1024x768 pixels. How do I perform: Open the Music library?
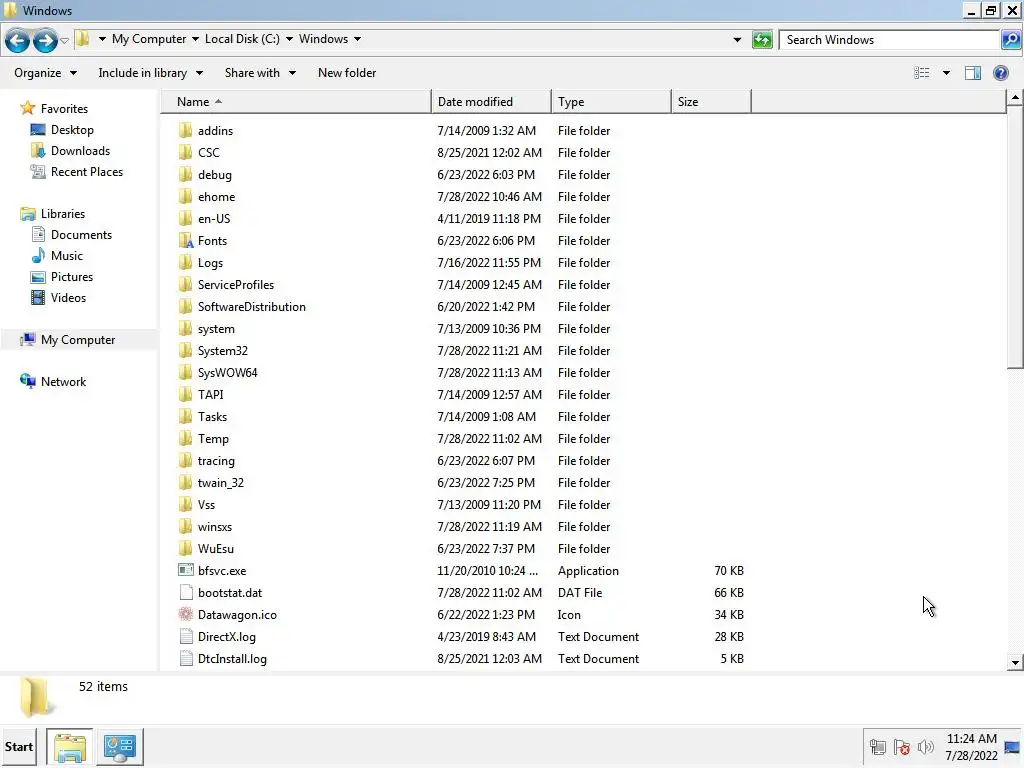tap(67, 256)
